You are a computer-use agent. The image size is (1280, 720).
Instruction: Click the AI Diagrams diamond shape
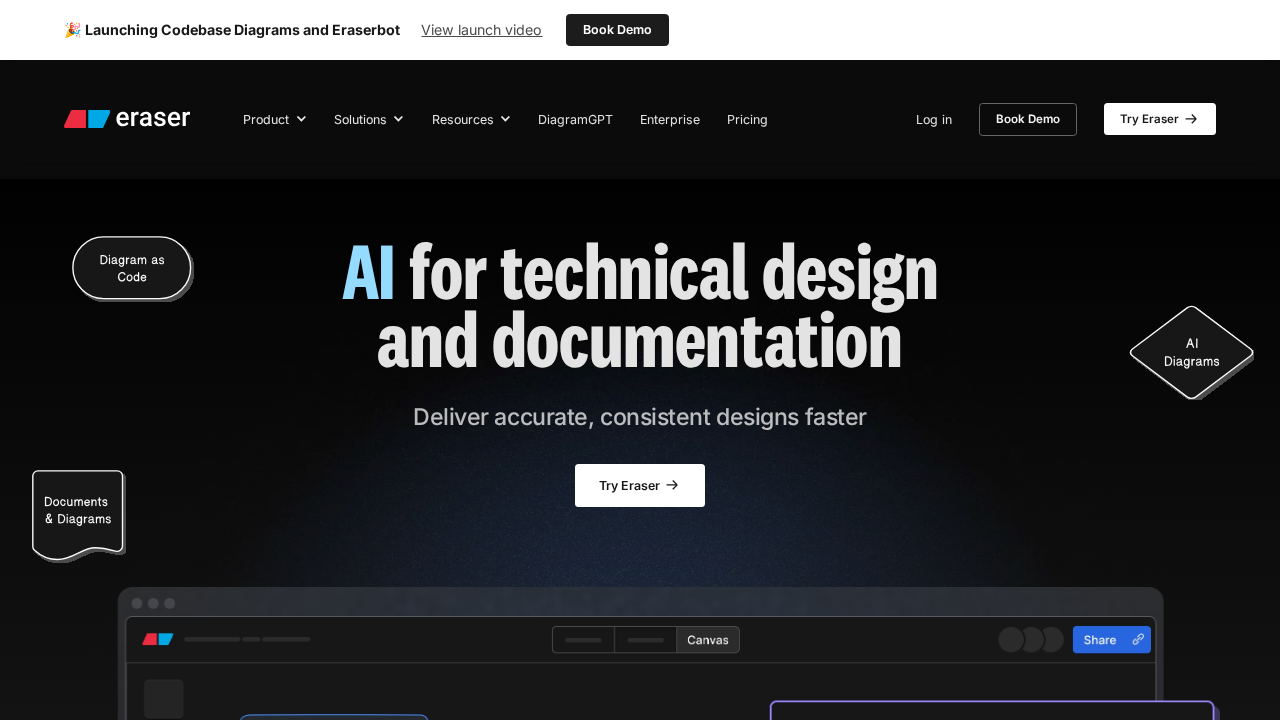(1191, 352)
